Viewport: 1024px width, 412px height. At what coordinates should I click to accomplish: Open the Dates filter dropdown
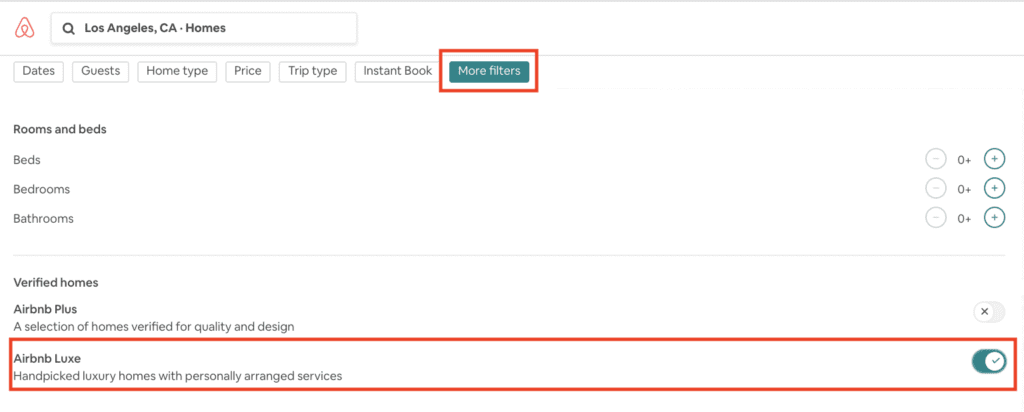38,71
